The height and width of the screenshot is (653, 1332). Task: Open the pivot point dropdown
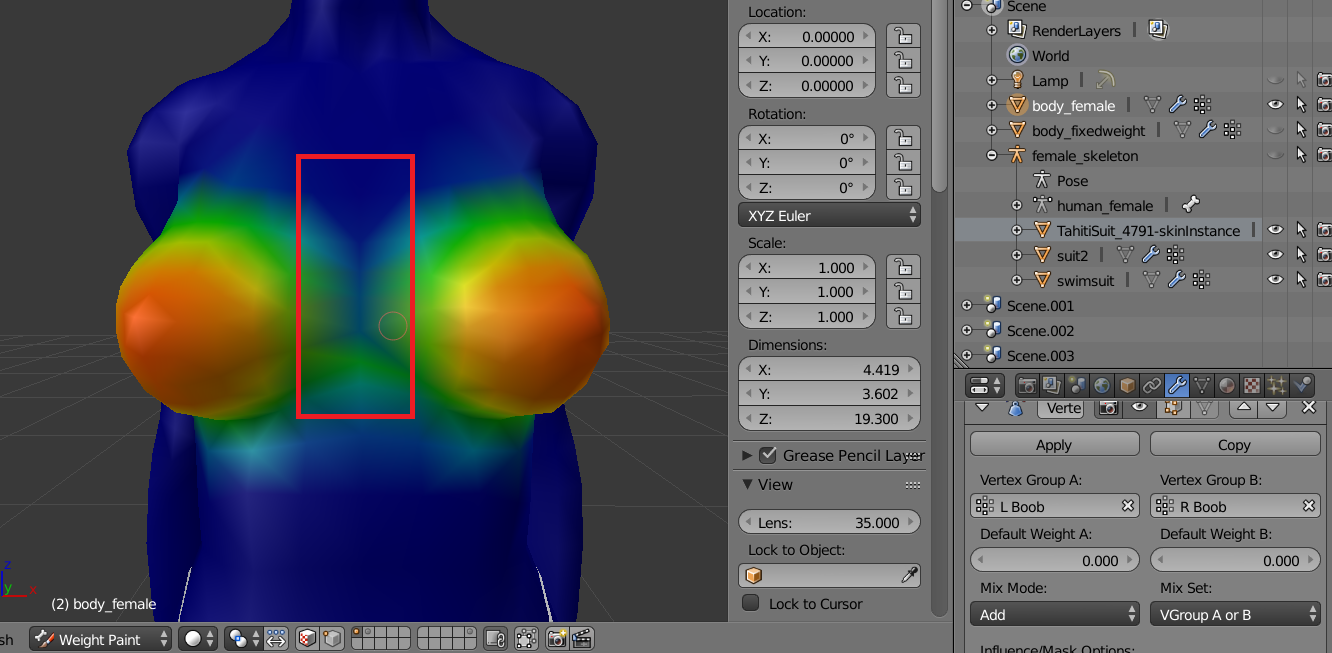[x=243, y=638]
